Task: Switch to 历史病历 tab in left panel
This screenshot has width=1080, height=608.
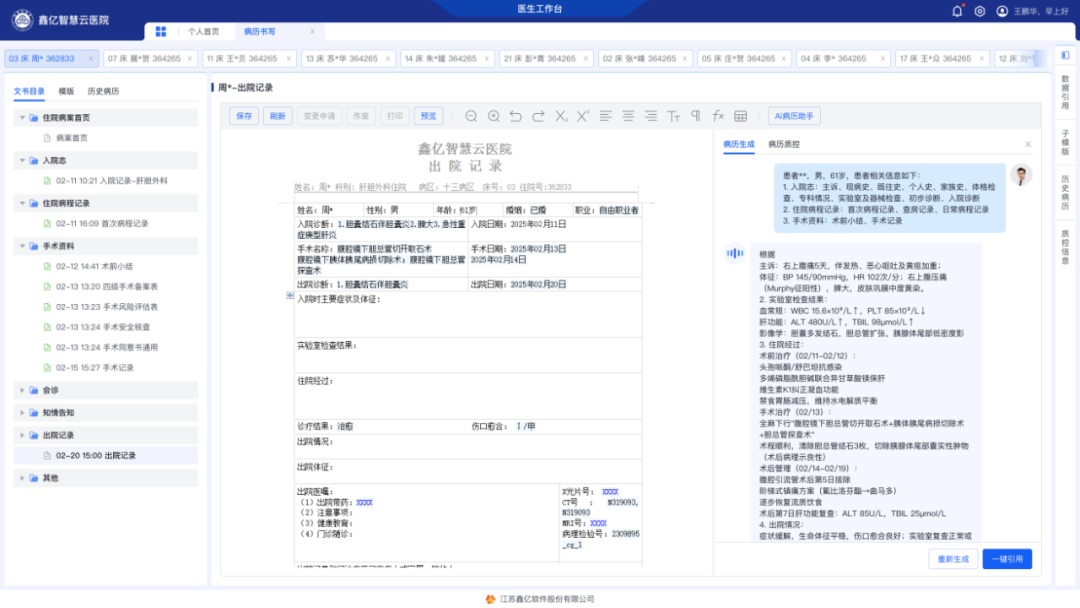Action: 103,91
